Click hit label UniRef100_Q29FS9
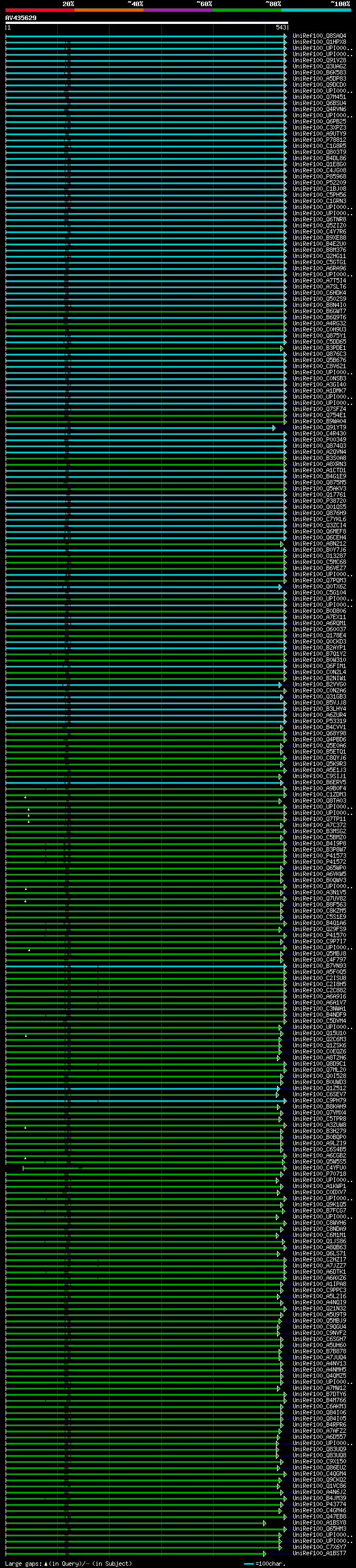Screen dimensions: 356x1568 pos(319,929)
